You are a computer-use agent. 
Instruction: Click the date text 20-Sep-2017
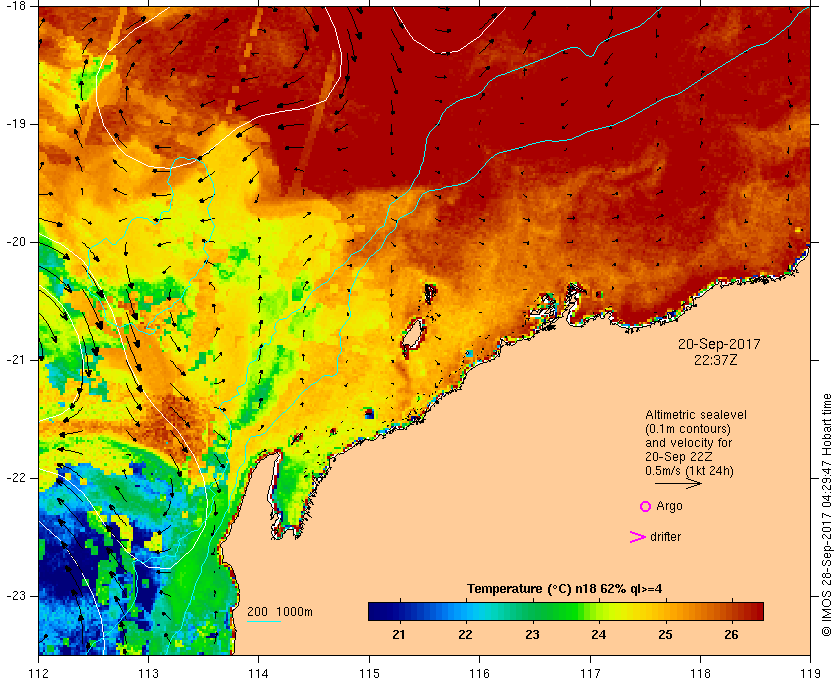click(x=719, y=344)
